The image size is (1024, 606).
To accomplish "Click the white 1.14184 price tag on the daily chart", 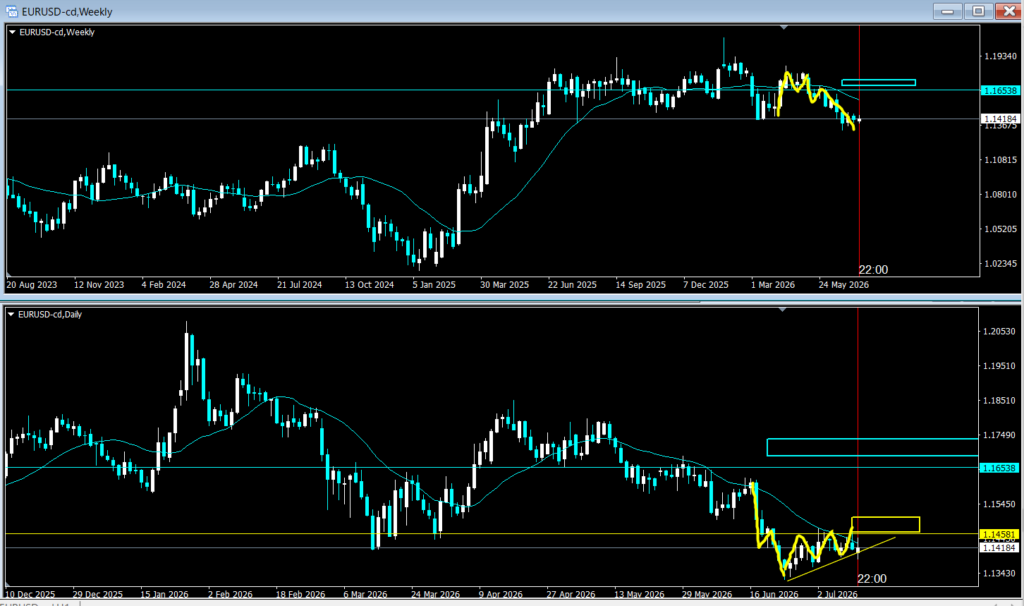I will (x=999, y=548).
